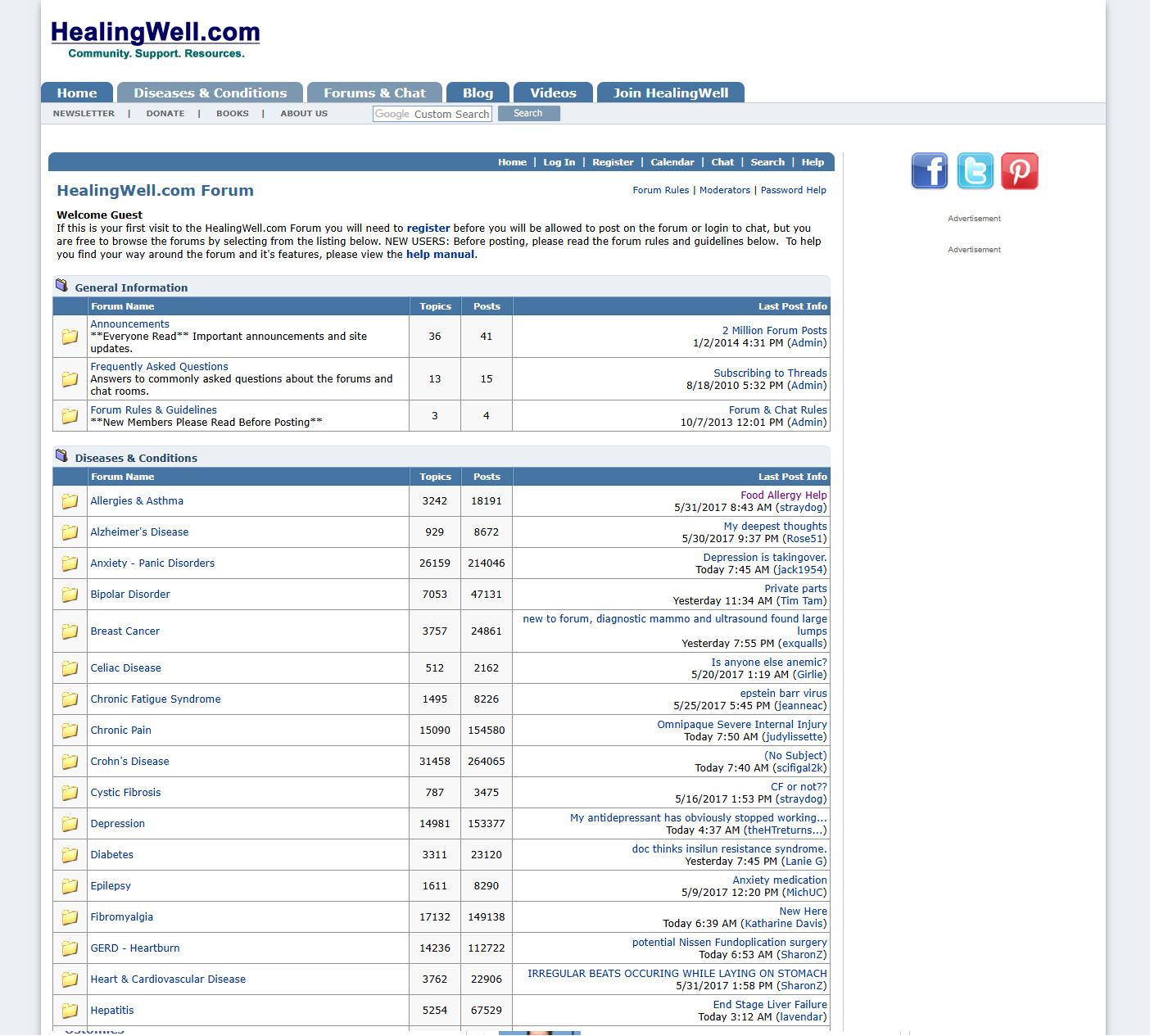The height and width of the screenshot is (1036, 1150).
Task: Open the Anxiety - Panic Disorders forum
Action: pos(152,563)
